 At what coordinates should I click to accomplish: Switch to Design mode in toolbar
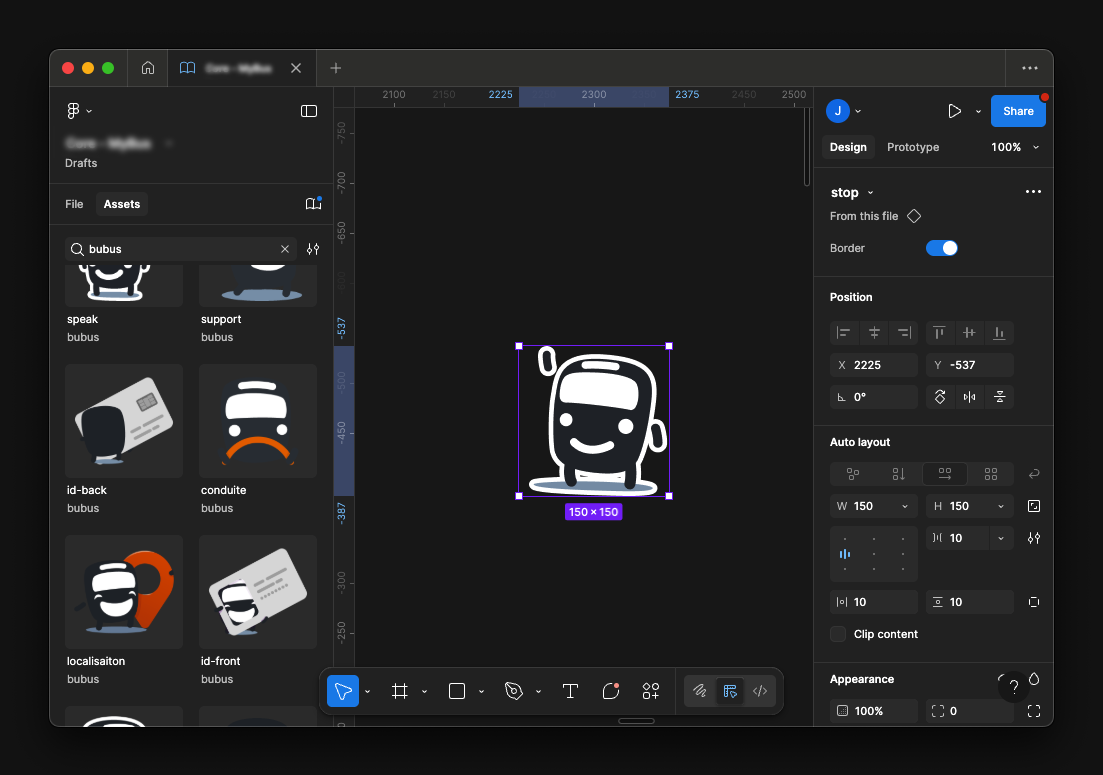pyautogui.click(x=730, y=691)
